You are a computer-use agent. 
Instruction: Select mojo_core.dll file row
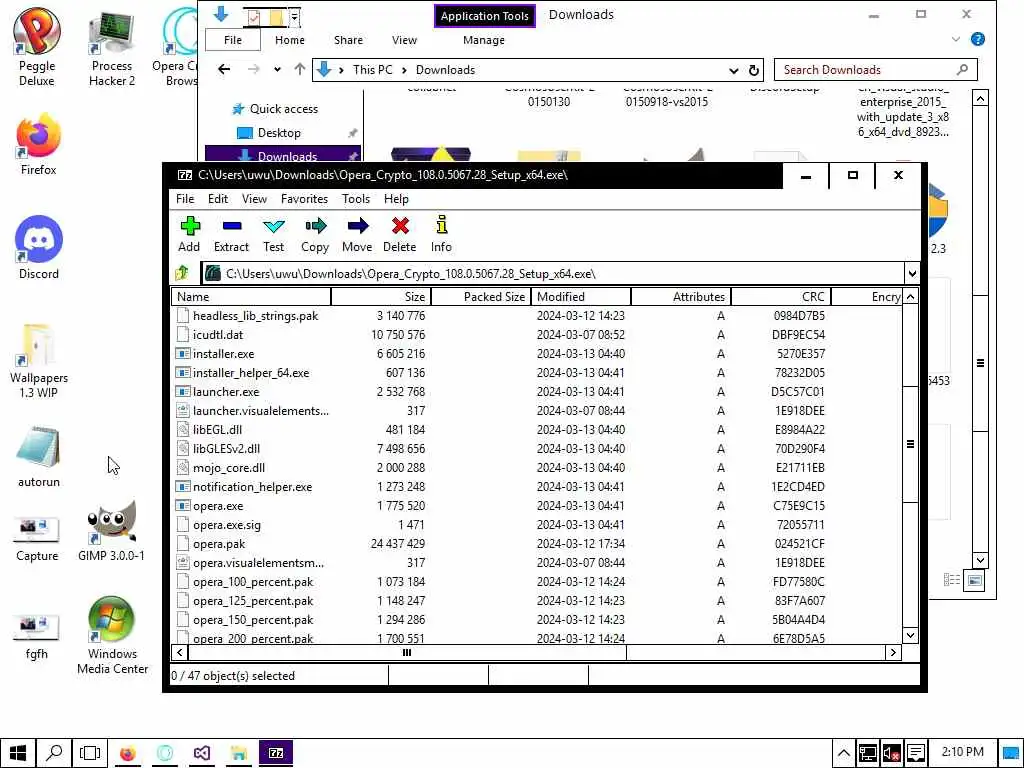click(536, 468)
